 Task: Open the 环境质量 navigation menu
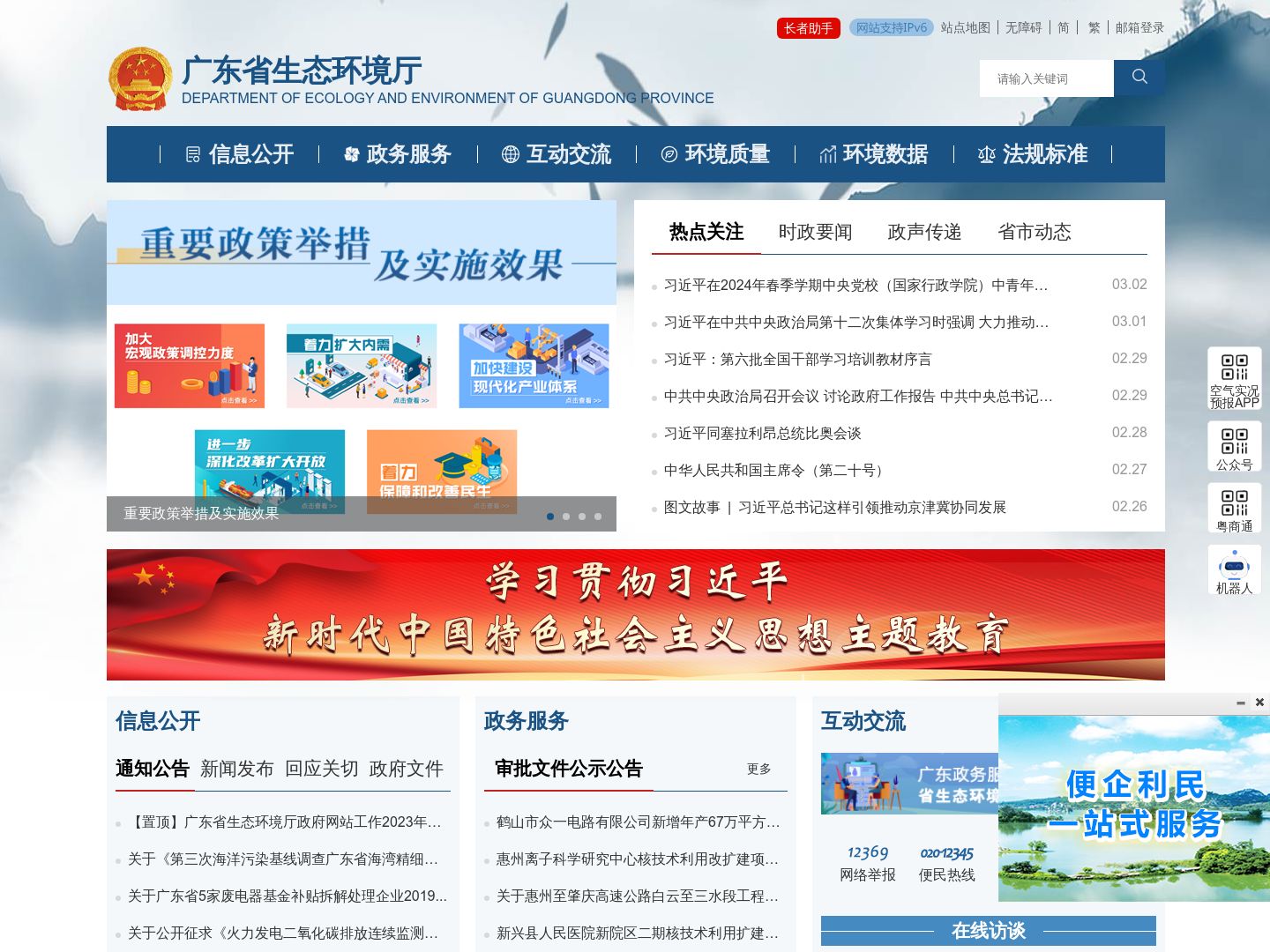pyautogui.click(x=715, y=154)
